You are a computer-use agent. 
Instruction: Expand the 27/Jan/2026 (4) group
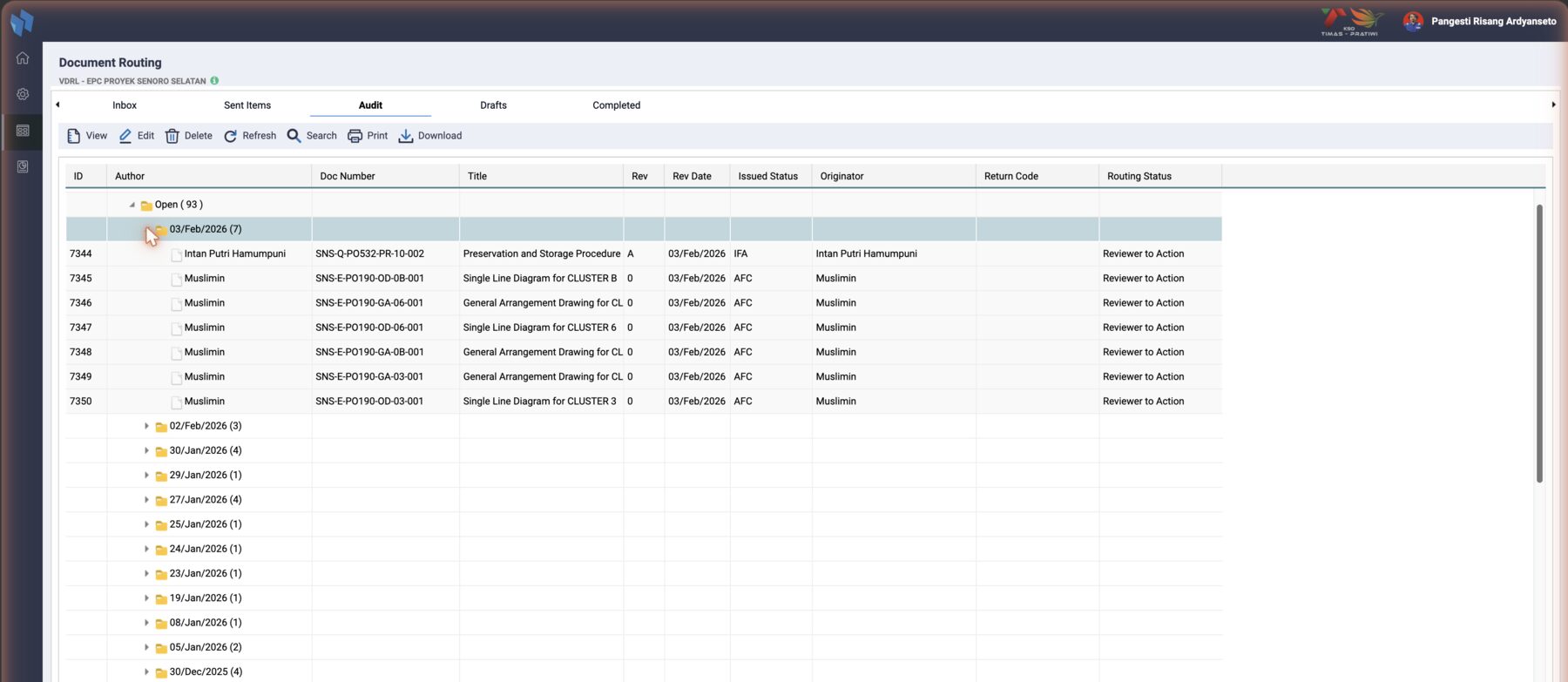pos(146,500)
